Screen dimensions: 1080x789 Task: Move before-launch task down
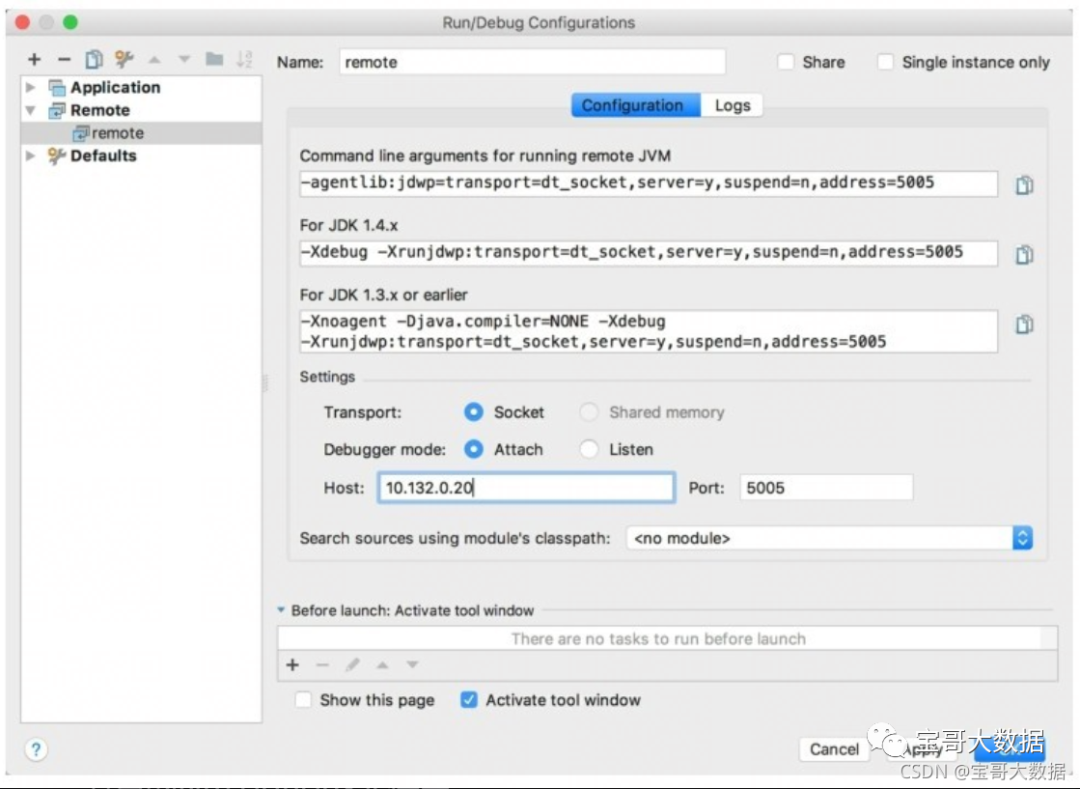[x=412, y=665]
